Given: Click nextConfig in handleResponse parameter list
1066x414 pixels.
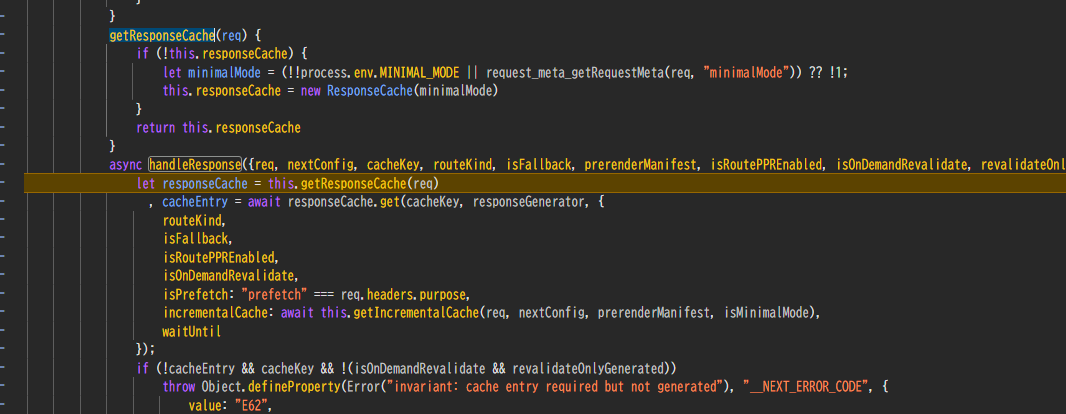Looking at the screenshot, I should click(x=320, y=164).
